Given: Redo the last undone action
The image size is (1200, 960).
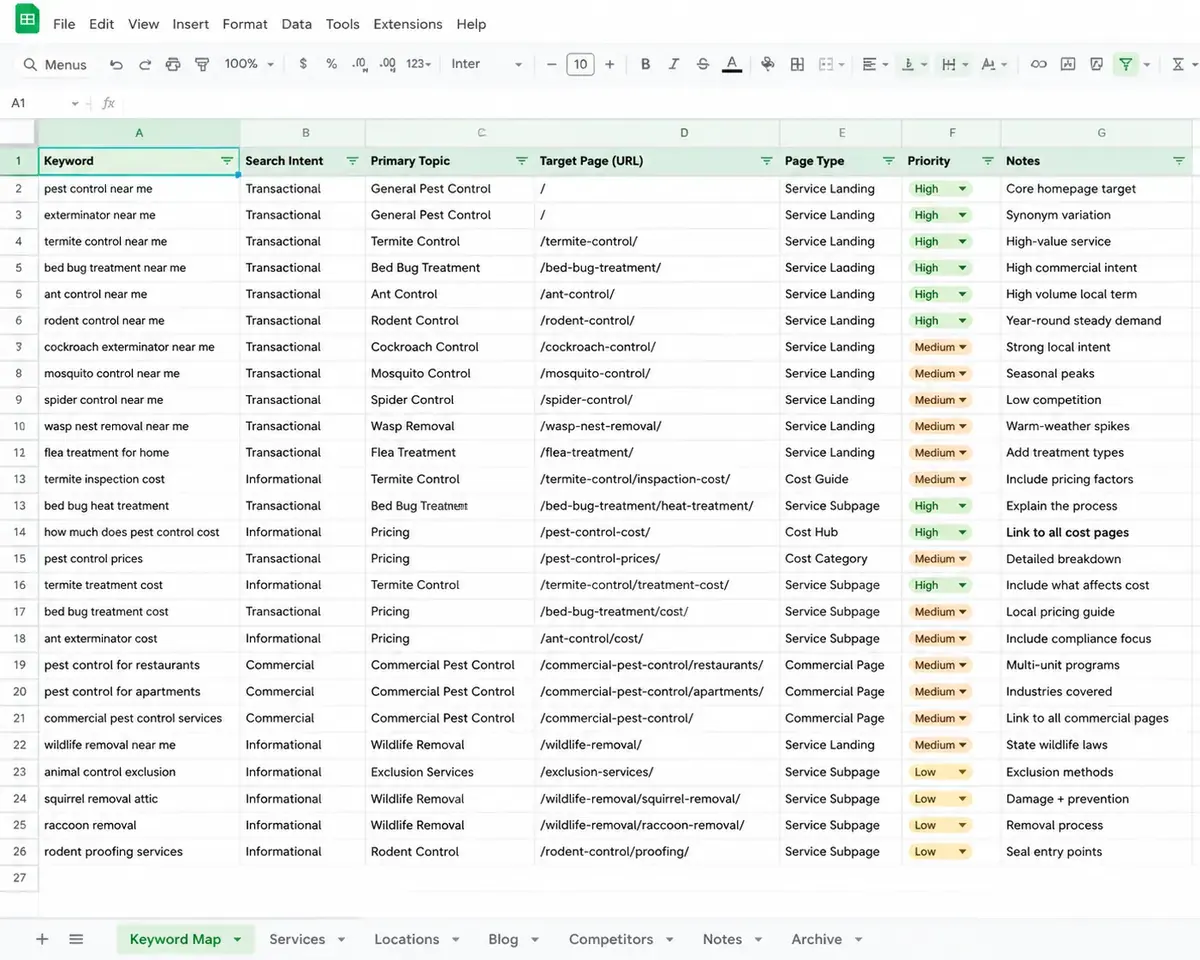Looking at the screenshot, I should pos(145,65).
